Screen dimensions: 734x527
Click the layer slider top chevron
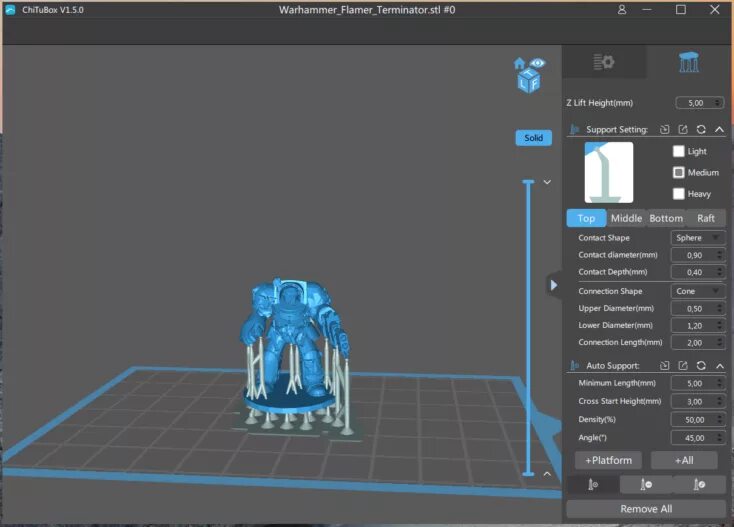coord(547,182)
